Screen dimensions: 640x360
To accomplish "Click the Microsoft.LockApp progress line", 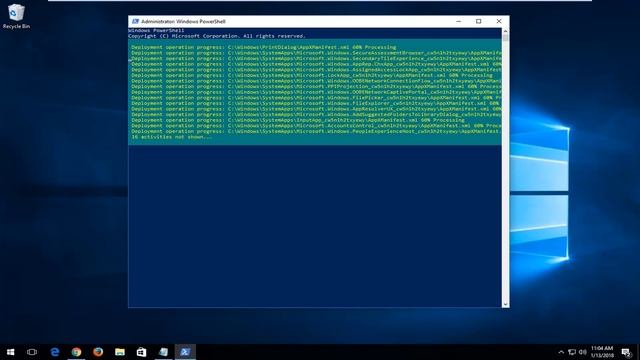I will click(312, 75).
